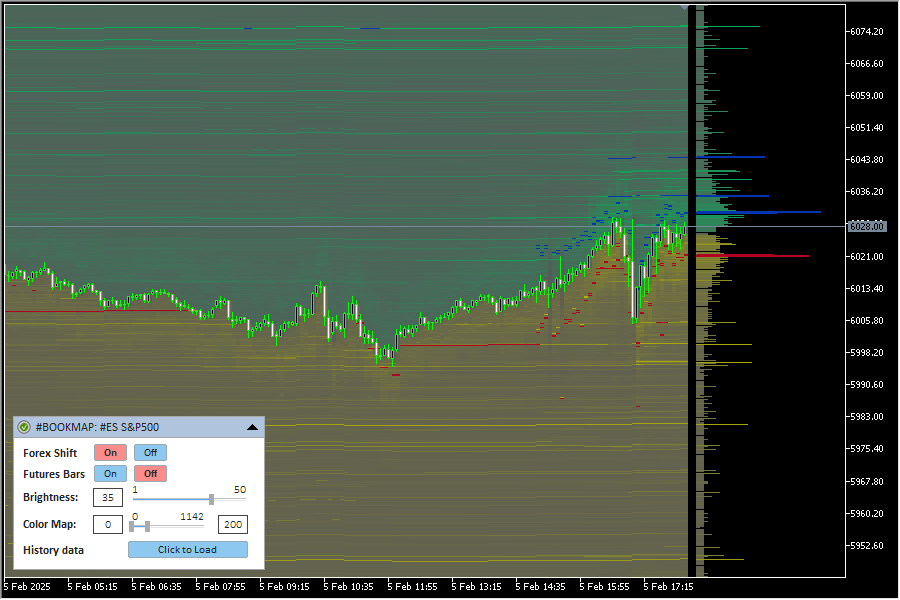Click the green checkmark status icon
Viewport: 900px width, 600px height.
click(24, 427)
